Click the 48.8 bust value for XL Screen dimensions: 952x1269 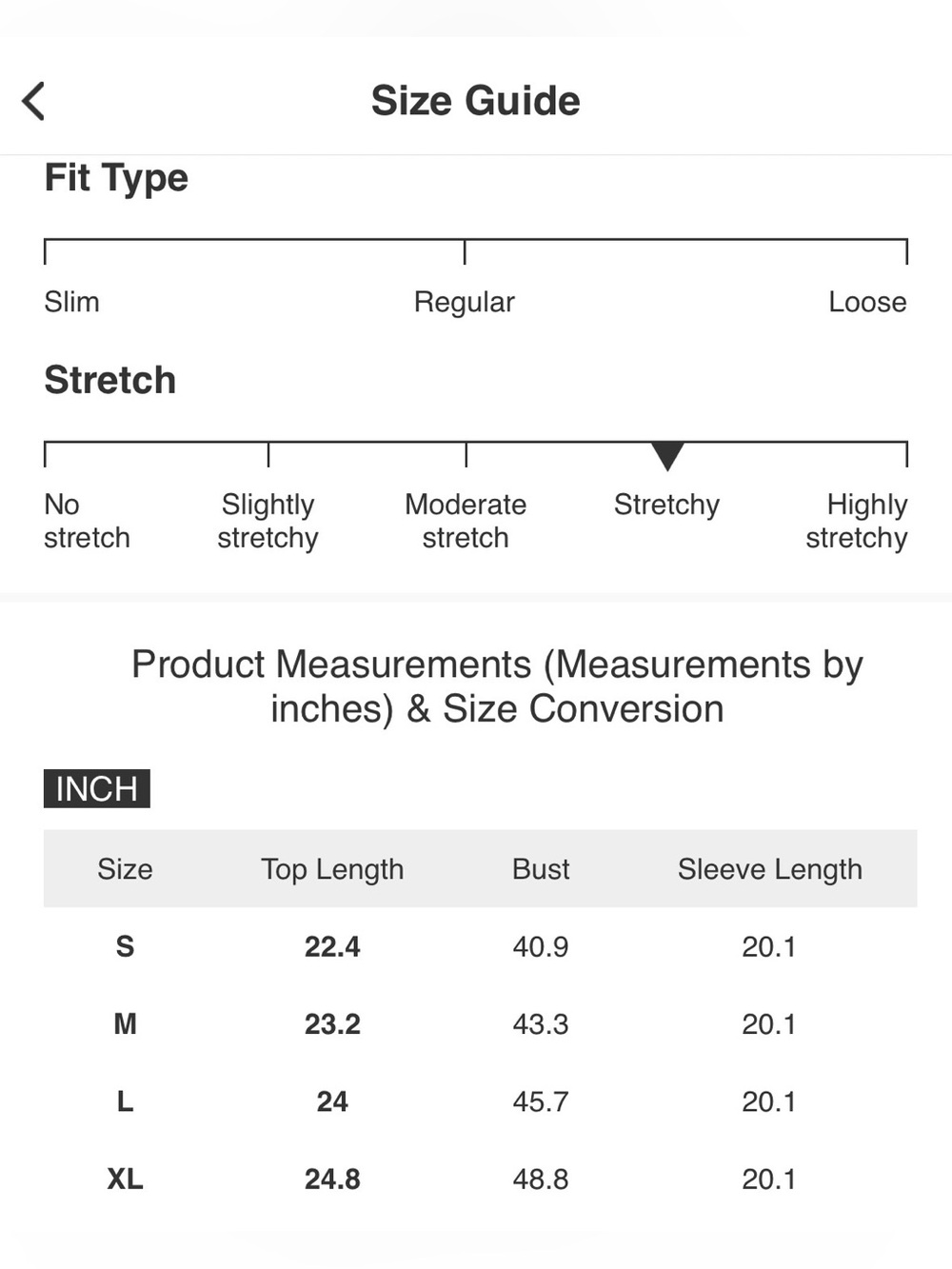(541, 1179)
